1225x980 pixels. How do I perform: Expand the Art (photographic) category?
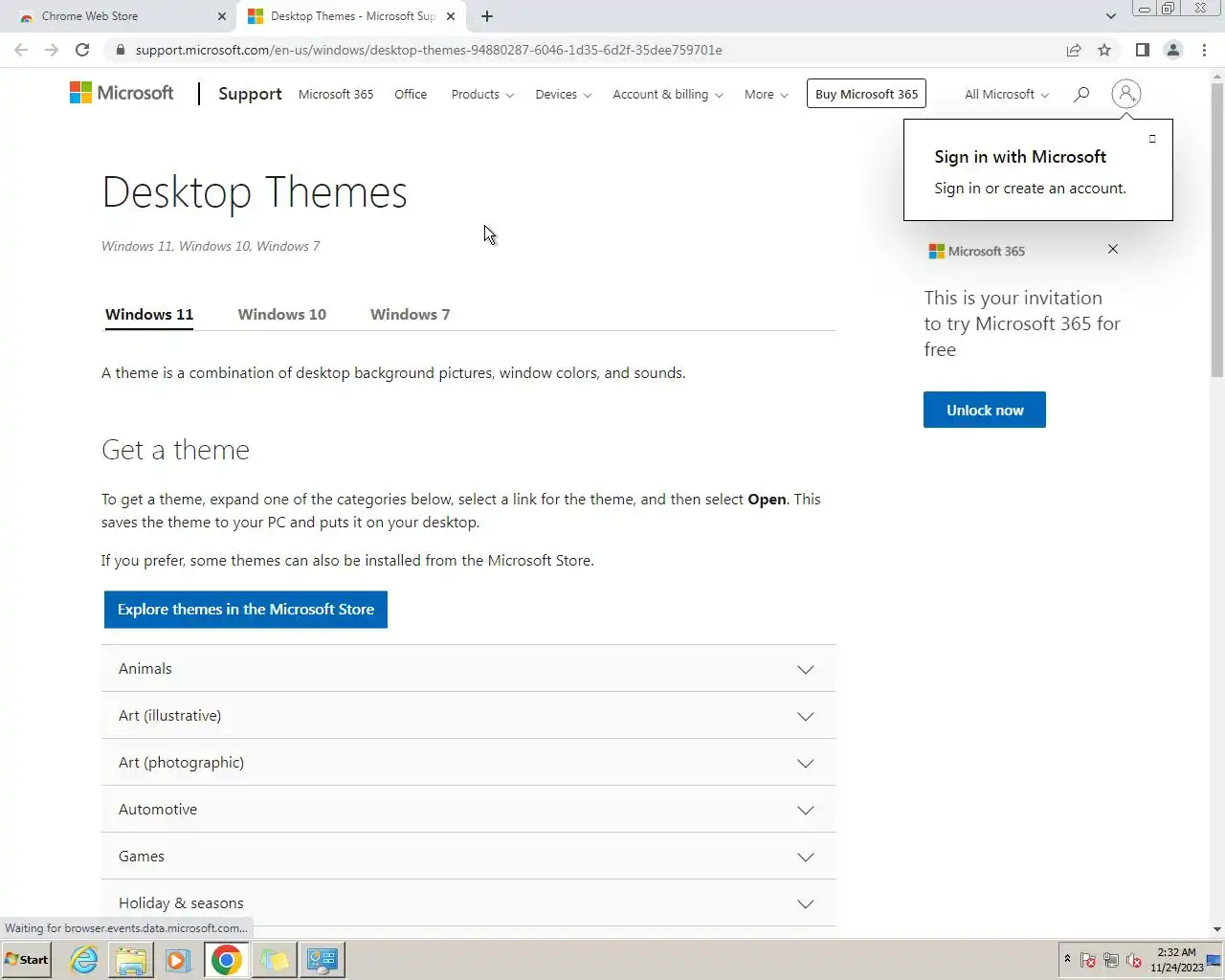(469, 763)
